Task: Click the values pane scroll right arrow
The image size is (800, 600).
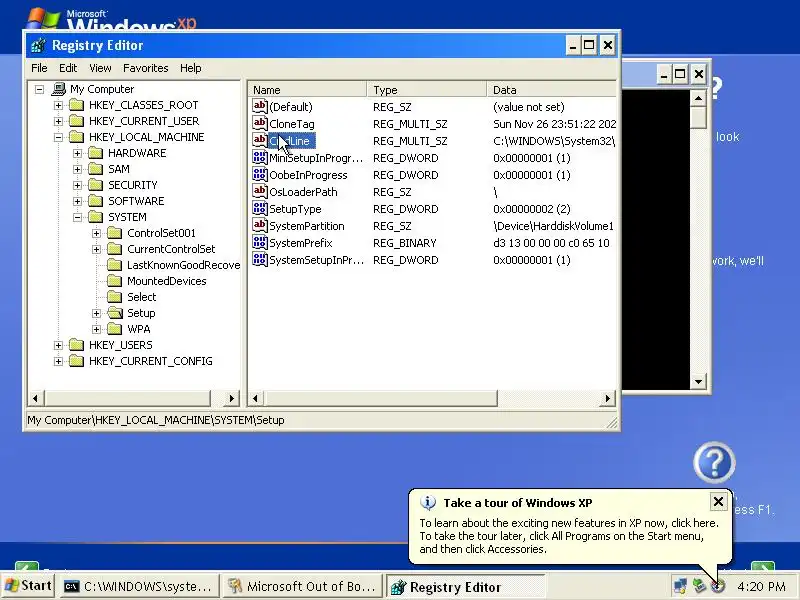Action: pyautogui.click(x=607, y=398)
